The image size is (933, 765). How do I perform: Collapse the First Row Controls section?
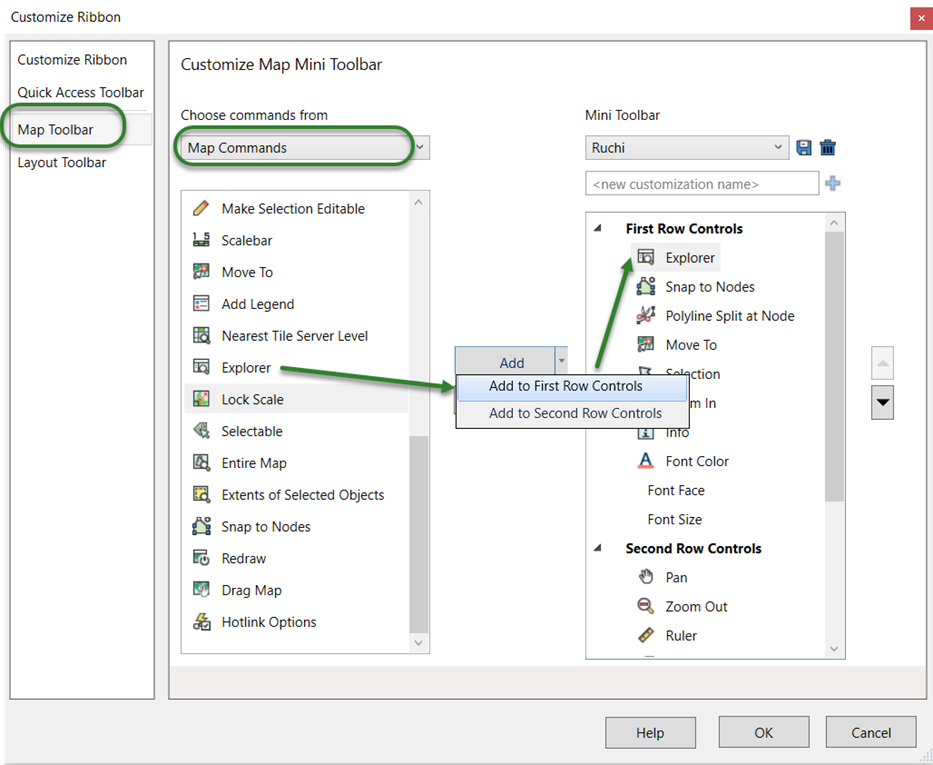(600, 228)
